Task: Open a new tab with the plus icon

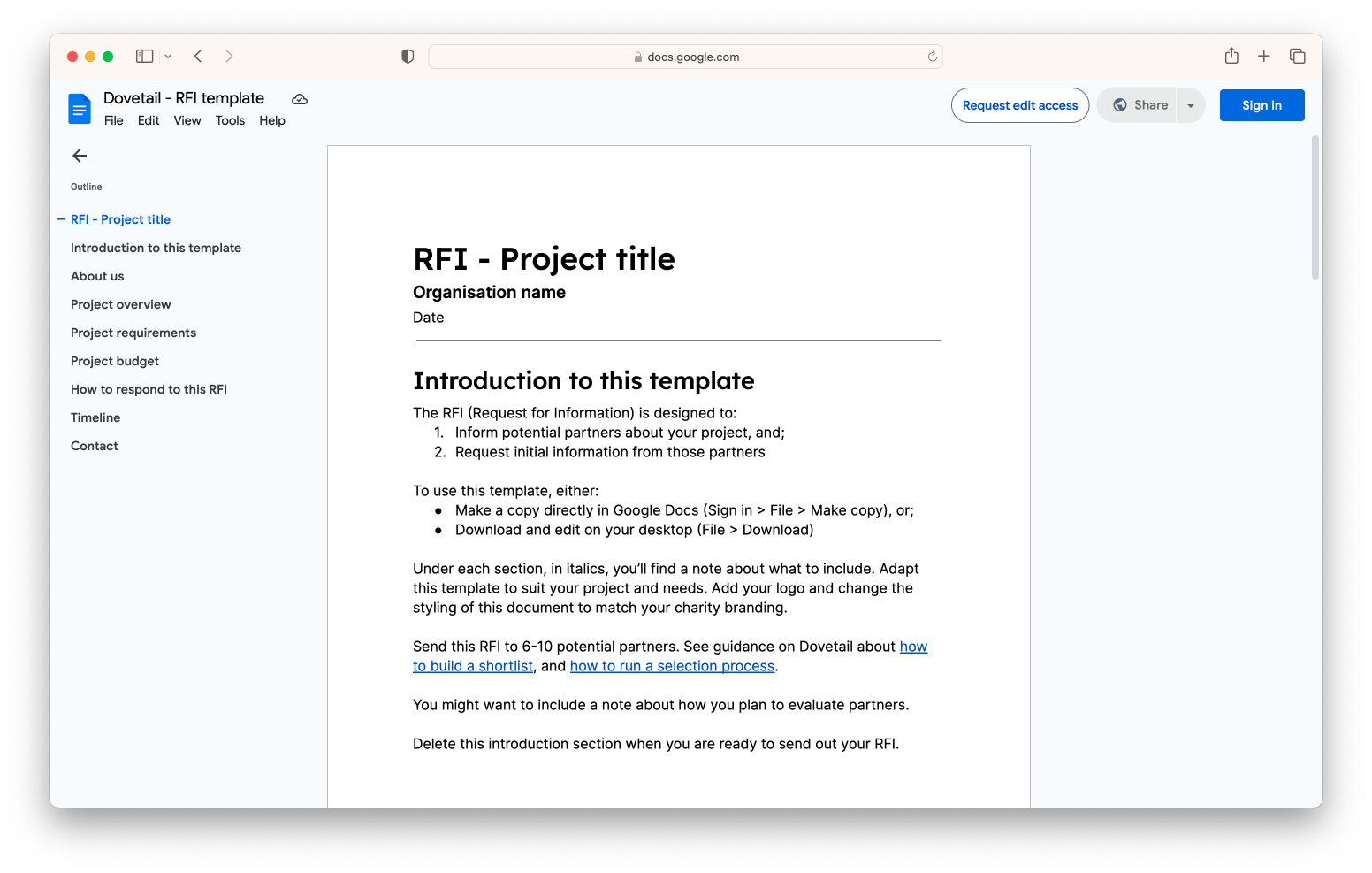Action: pos(1264,56)
